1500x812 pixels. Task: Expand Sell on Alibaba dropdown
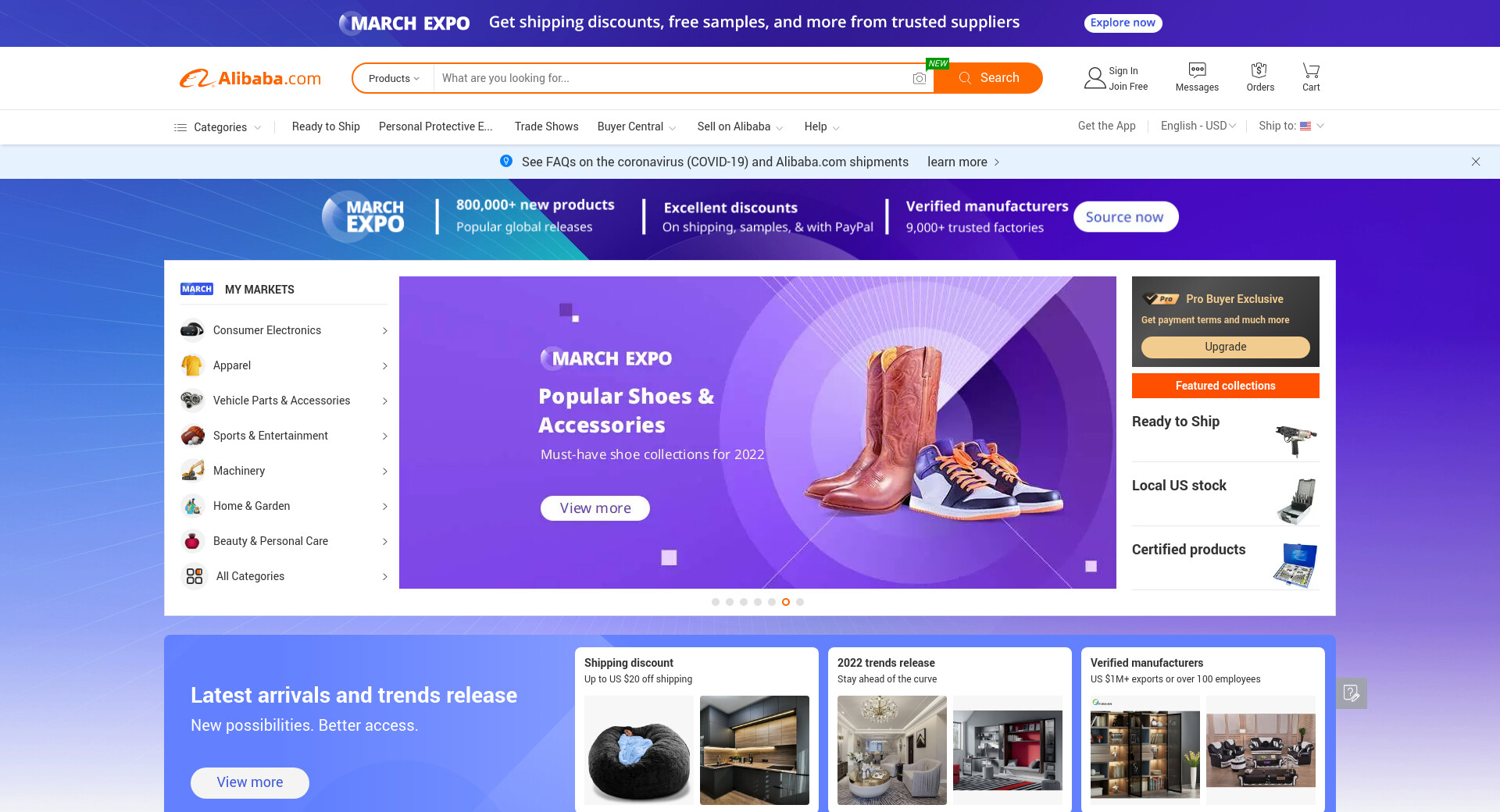[x=780, y=127]
